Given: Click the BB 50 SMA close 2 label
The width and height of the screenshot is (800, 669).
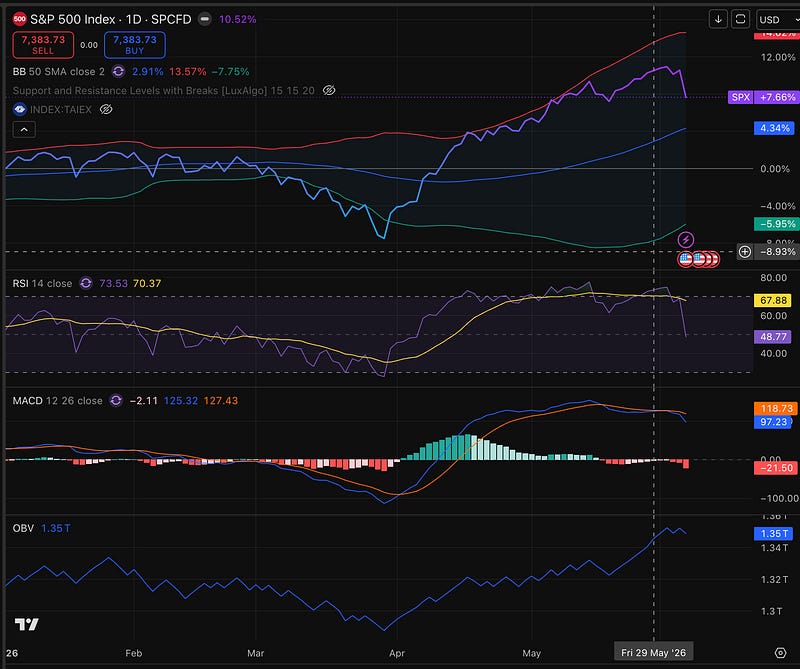Looking at the screenshot, I should click(x=59, y=71).
